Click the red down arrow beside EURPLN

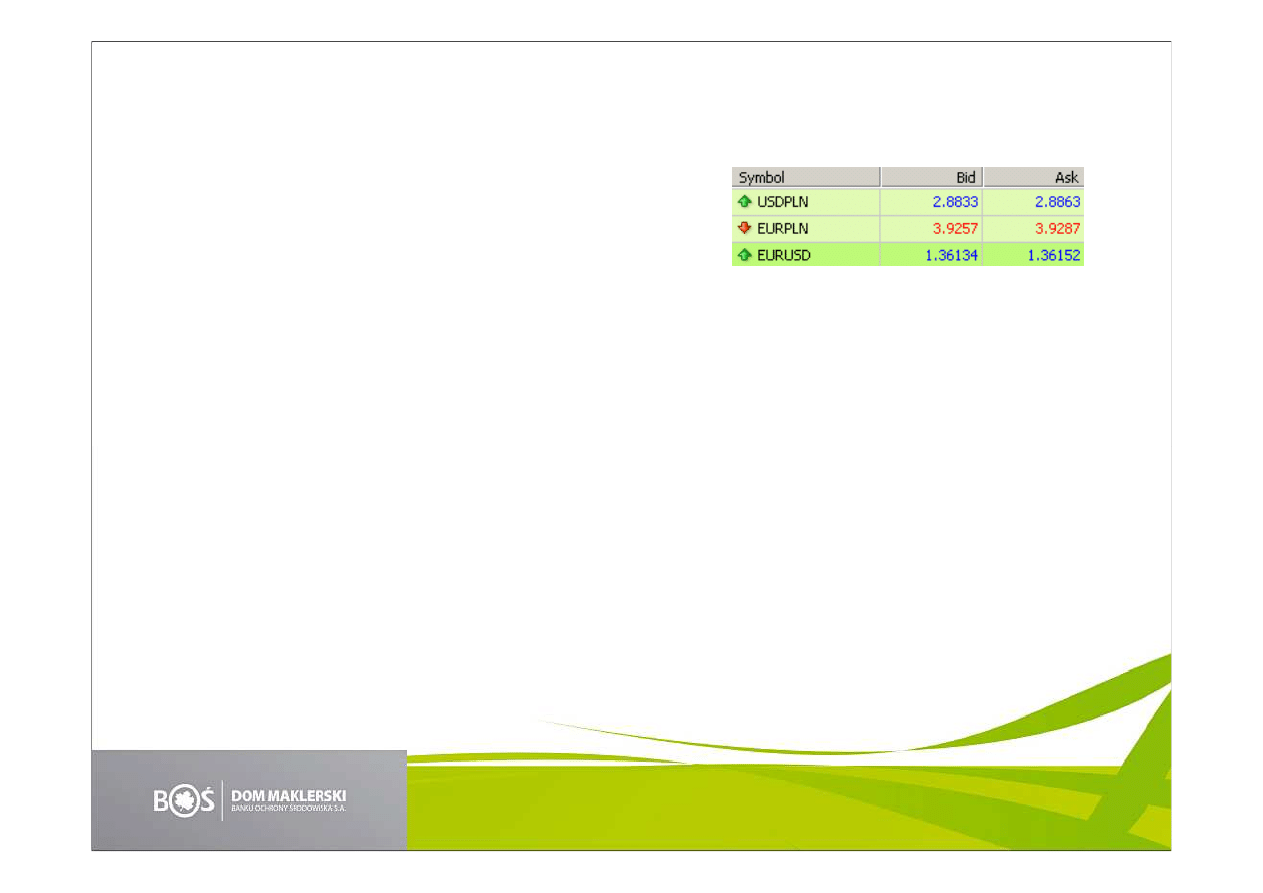(x=744, y=228)
